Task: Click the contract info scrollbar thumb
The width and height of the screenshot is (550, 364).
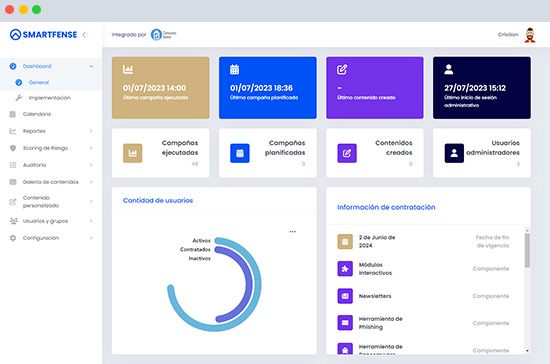Action: tap(527, 250)
